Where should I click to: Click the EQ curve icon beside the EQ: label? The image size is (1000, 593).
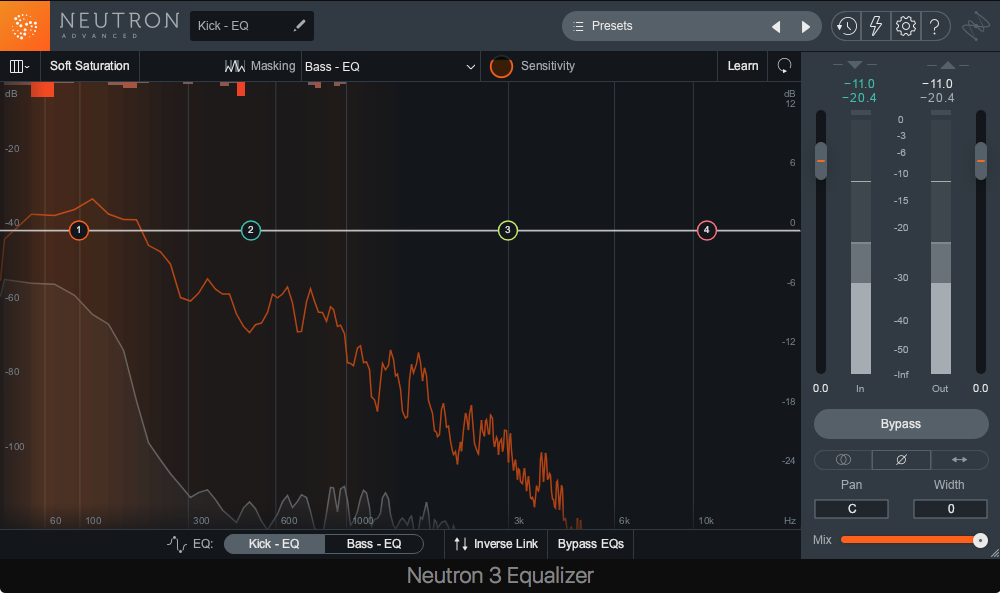point(177,544)
